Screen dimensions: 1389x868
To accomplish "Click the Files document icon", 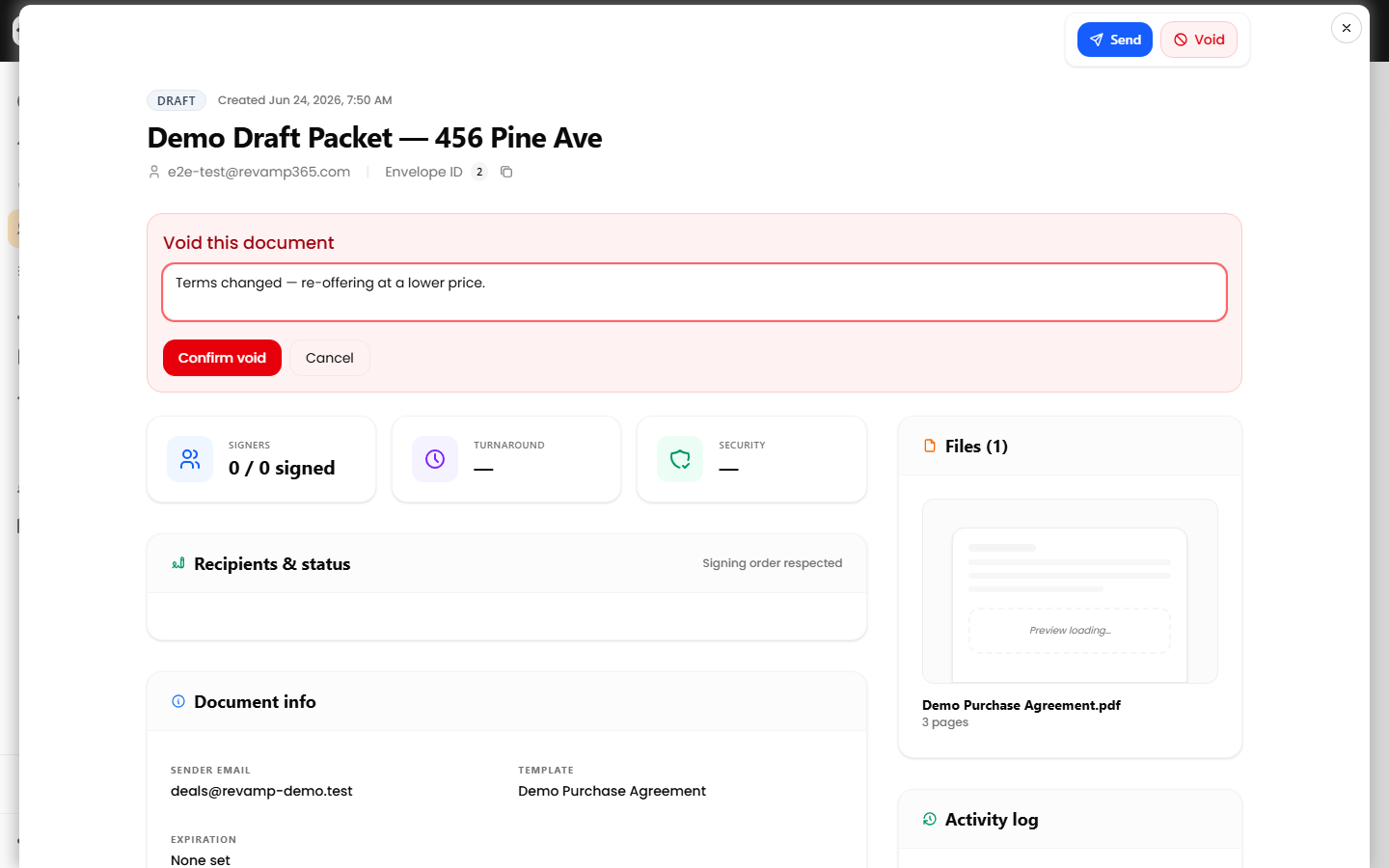I will tap(930, 446).
